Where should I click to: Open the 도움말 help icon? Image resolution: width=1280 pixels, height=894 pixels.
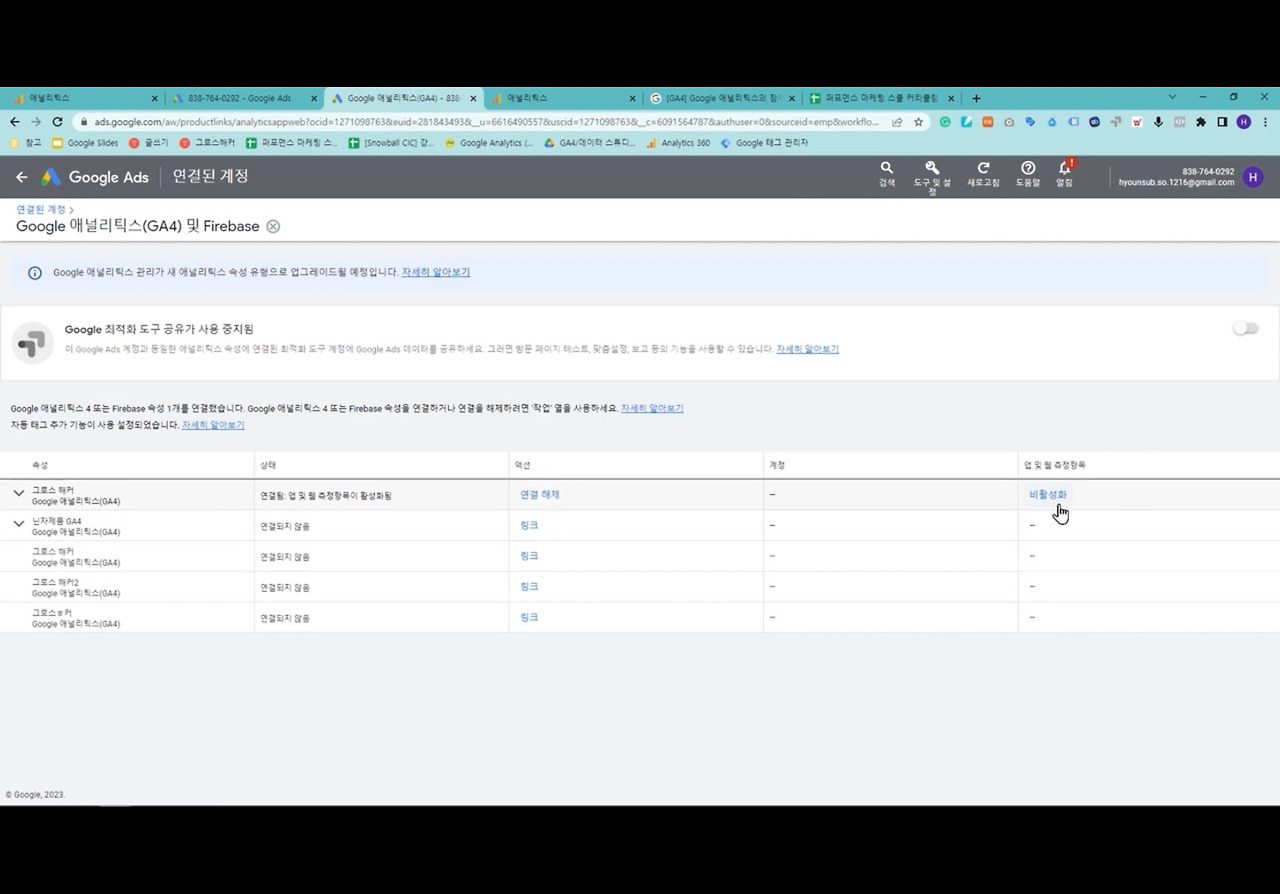(1028, 173)
